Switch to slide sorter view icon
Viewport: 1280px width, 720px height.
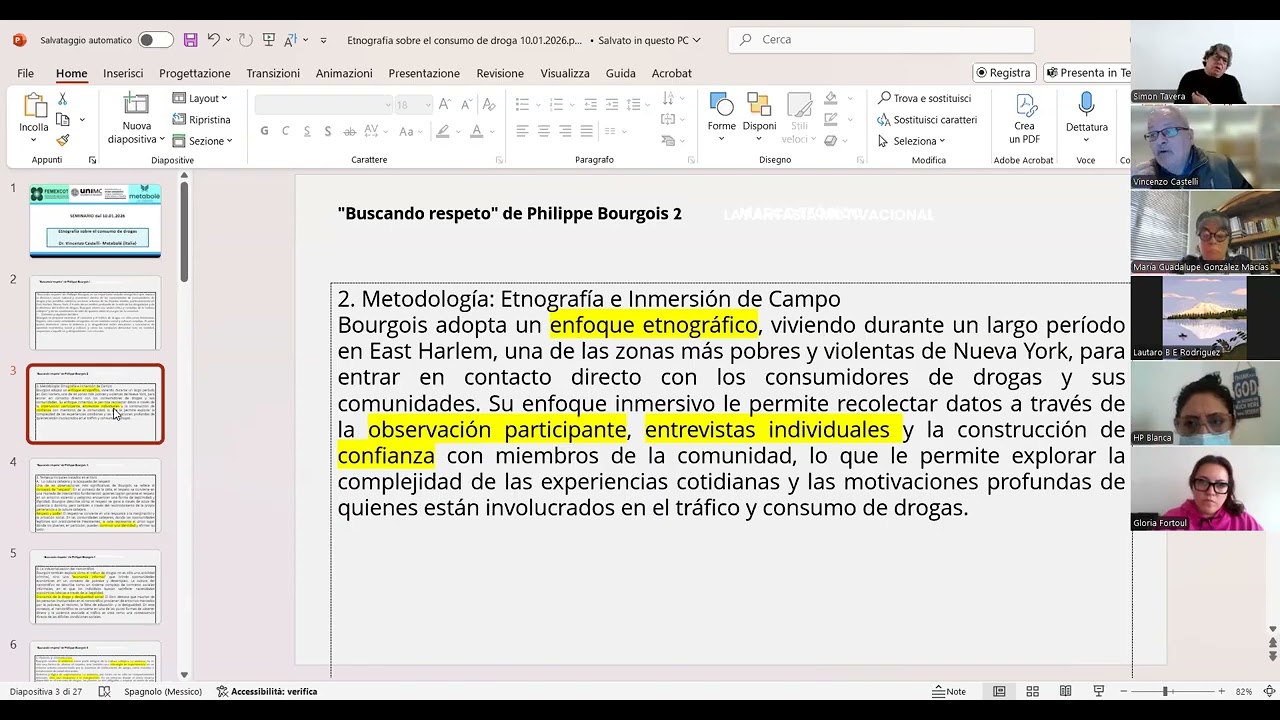(x=1032, y=691)
